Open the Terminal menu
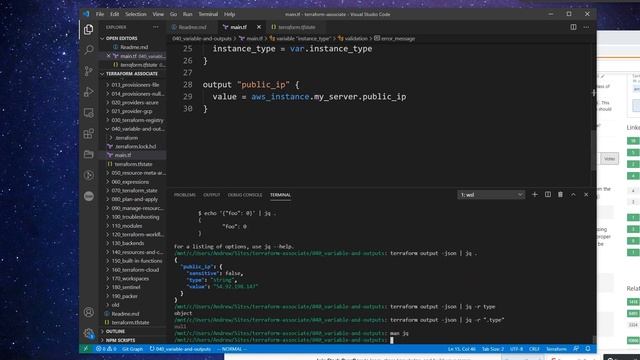The height and width of the screenshot is (360, 640). click(208, 14)
